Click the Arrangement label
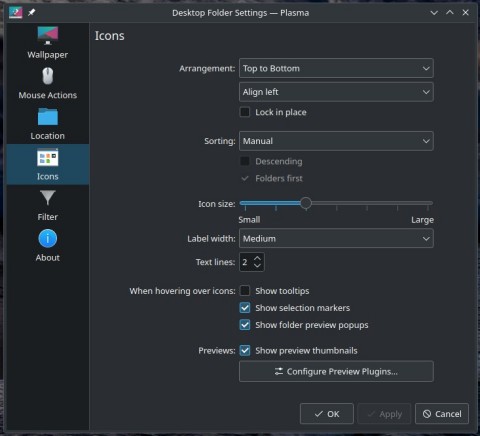Screen dimensions: 480x436 coord(207,68)
